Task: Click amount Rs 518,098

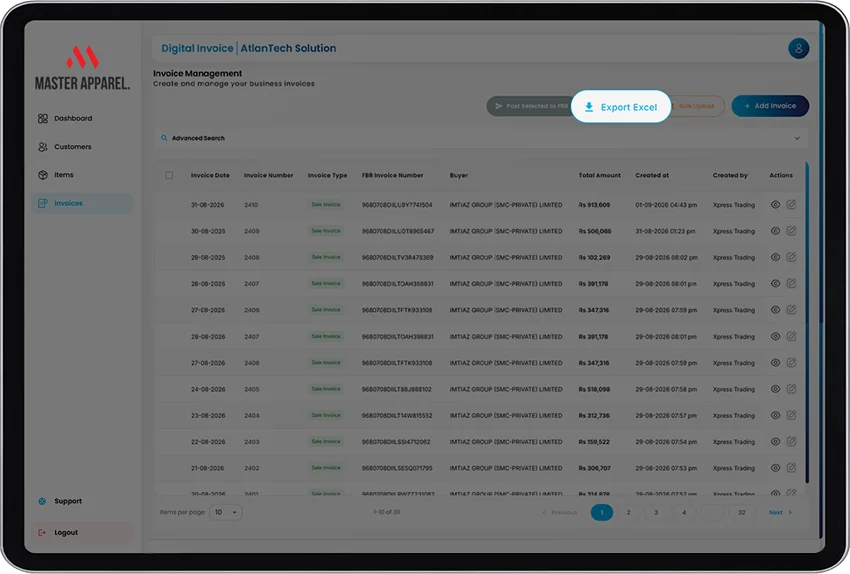Action: (x=594, y=390)
